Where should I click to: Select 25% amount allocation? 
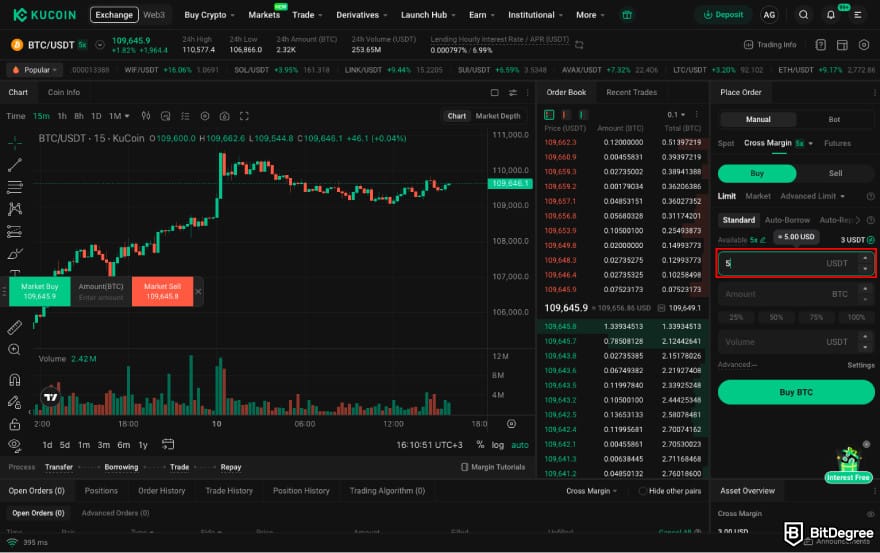tap(736, 318)
